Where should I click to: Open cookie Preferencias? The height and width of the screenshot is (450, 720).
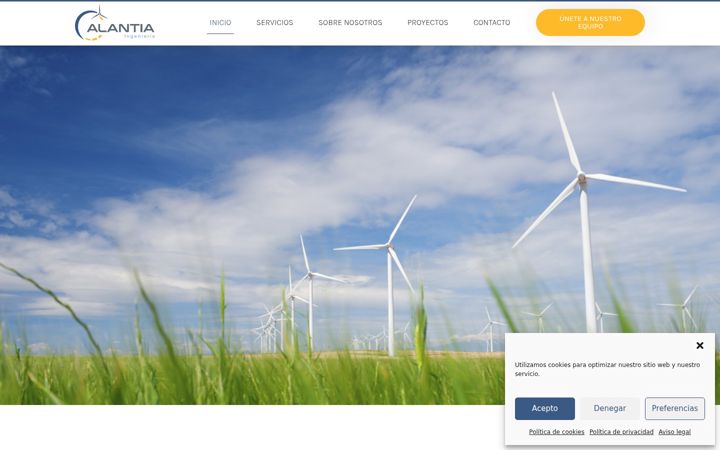pyautogui.click(x=675, y=408)
